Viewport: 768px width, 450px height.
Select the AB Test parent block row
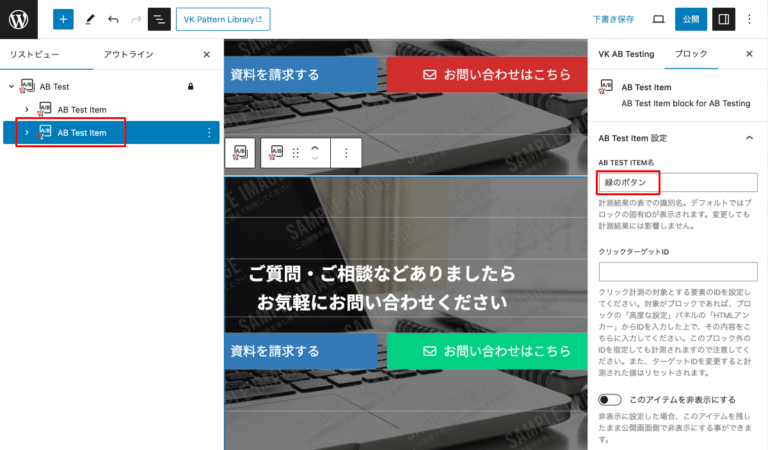click(111, 87)
